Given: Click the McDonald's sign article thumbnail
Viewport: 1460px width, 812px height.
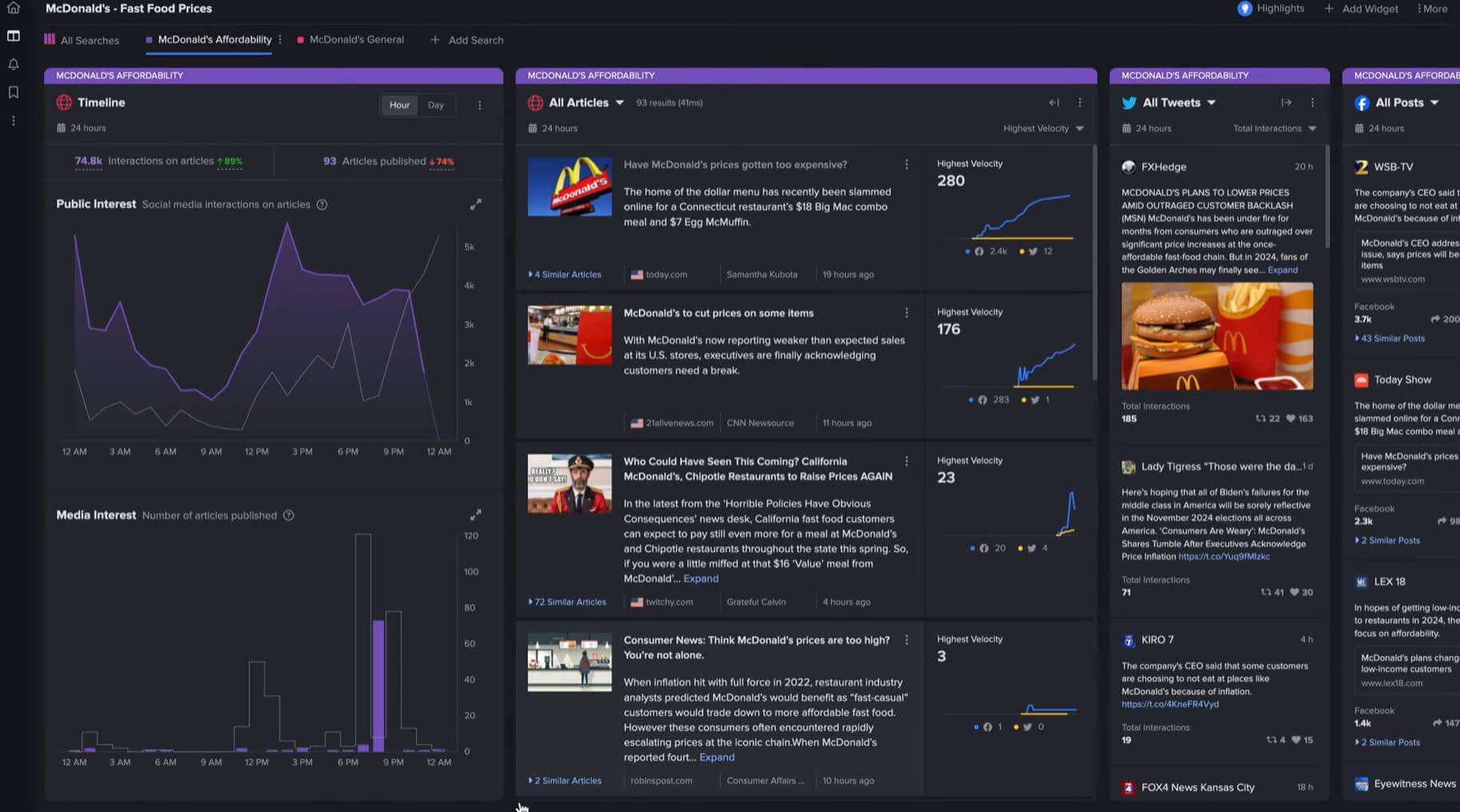Looking at the screenshot, I should tap(569, 187).
